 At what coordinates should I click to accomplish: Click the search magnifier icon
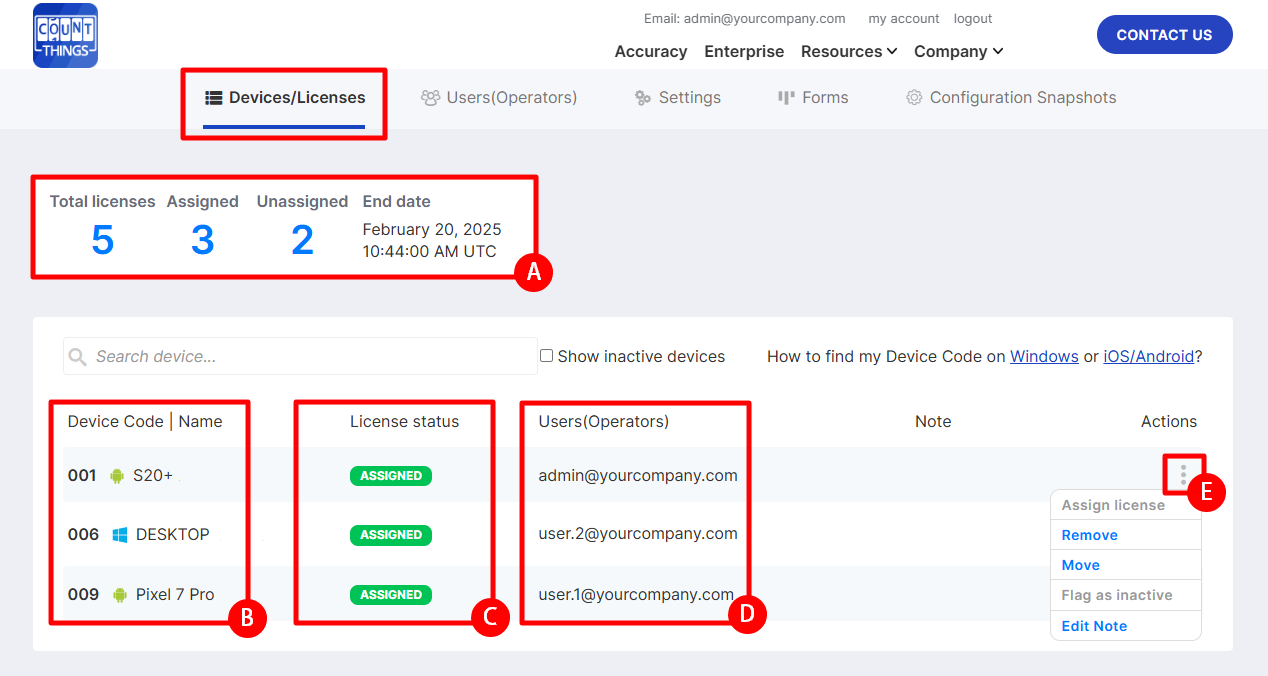78,357
